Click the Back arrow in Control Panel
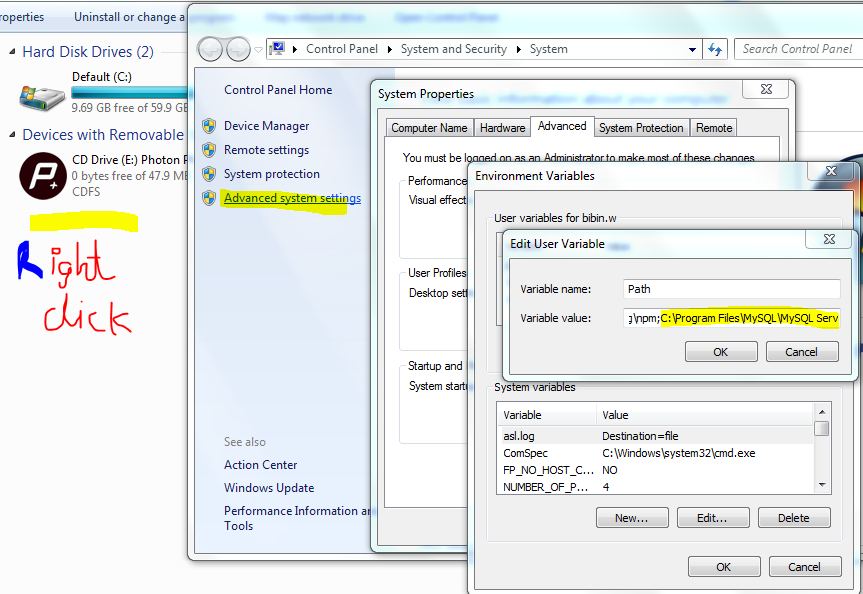The height and width of the screenshot is (594, 863). point(210,50)
